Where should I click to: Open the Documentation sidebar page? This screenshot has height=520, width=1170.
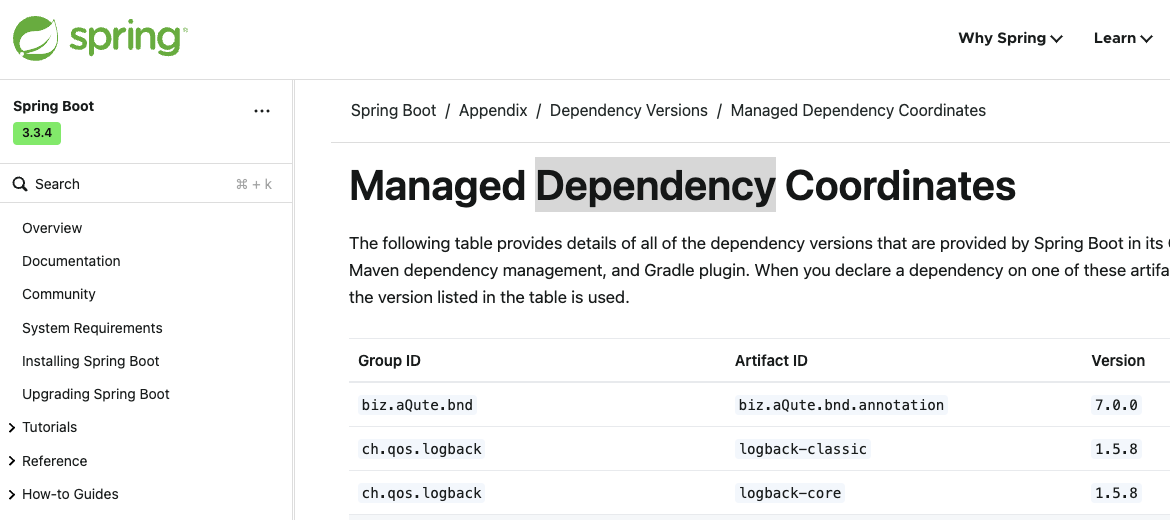(71, 261)
